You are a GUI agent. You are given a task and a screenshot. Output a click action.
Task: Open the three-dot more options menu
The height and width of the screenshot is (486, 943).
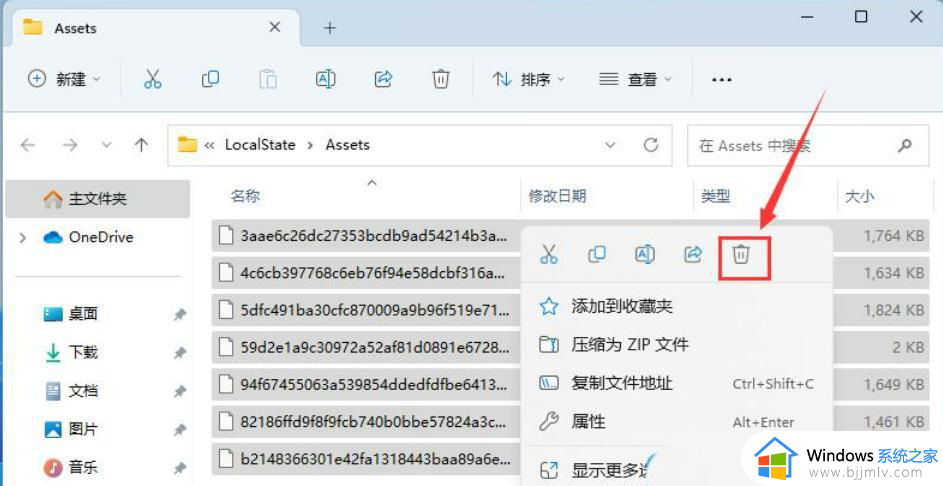(x=722, y=79)
